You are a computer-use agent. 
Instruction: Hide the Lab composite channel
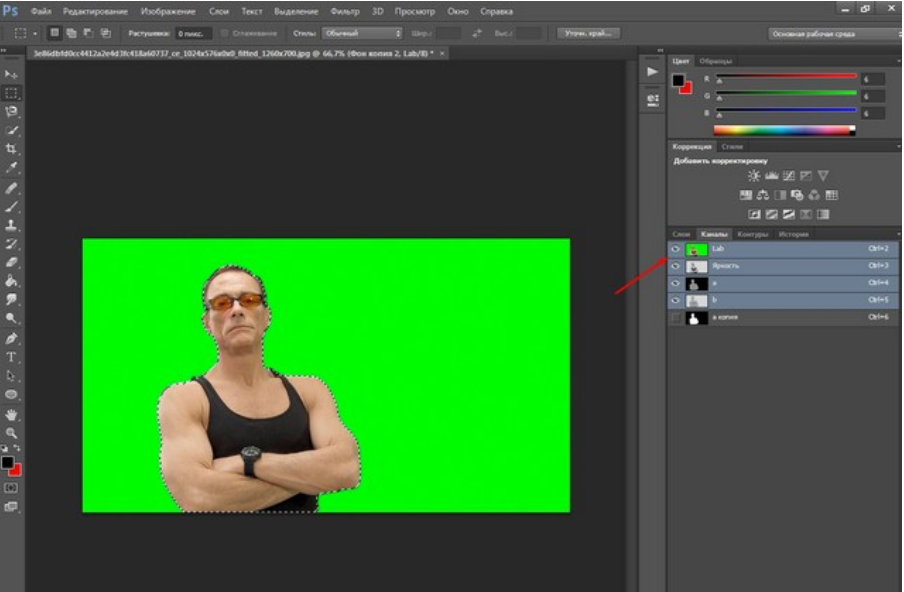[x=675, y=249]
